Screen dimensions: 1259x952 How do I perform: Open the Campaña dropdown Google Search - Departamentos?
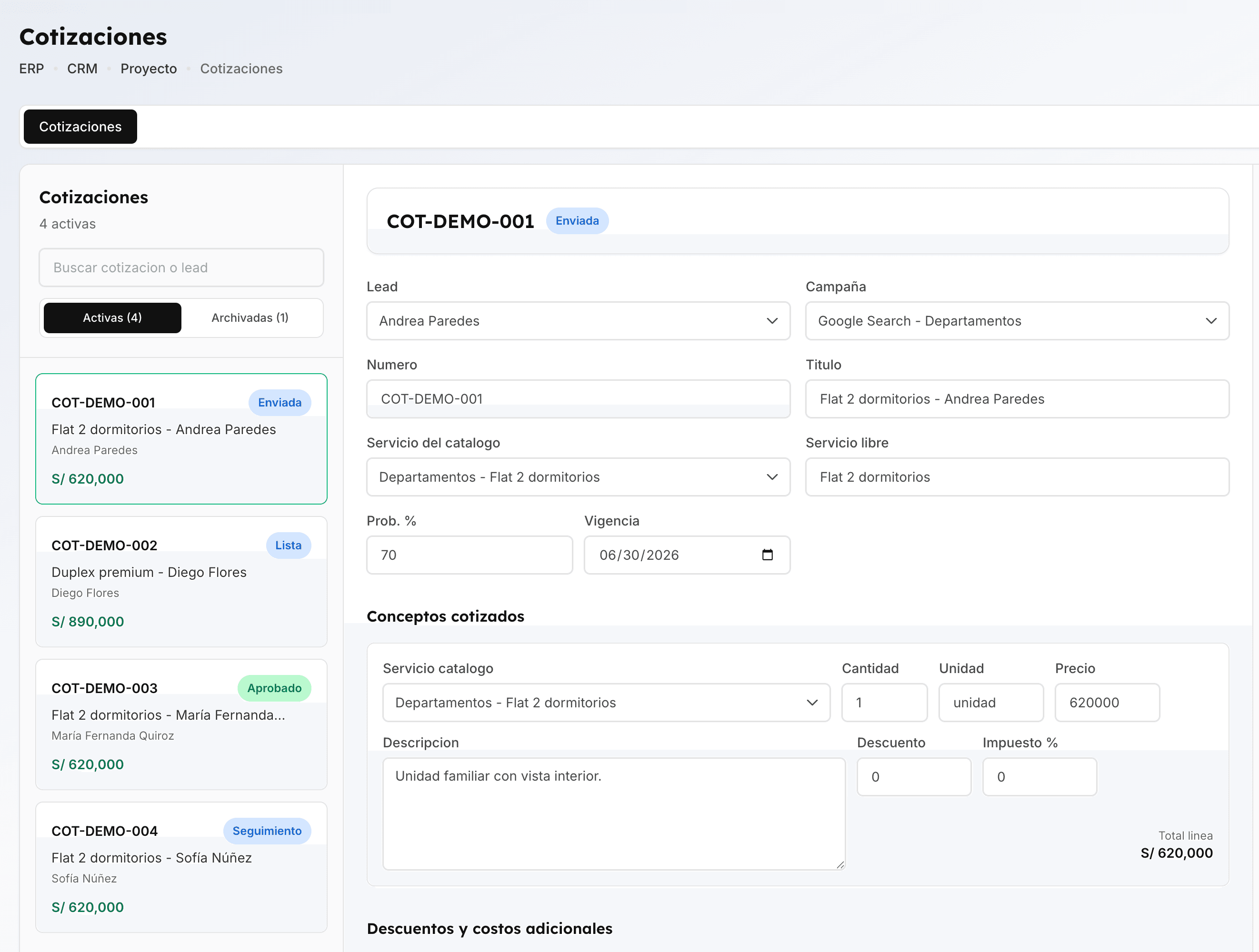[1017, 321]
